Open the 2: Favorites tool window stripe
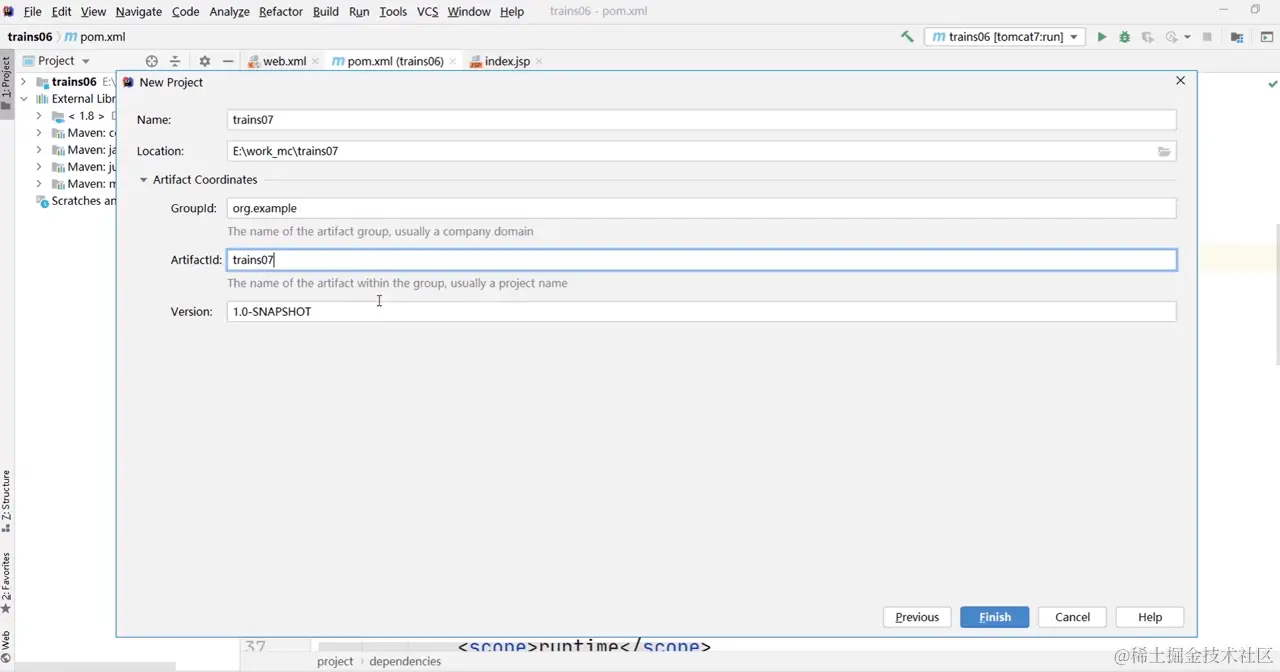 pos(6,584)
